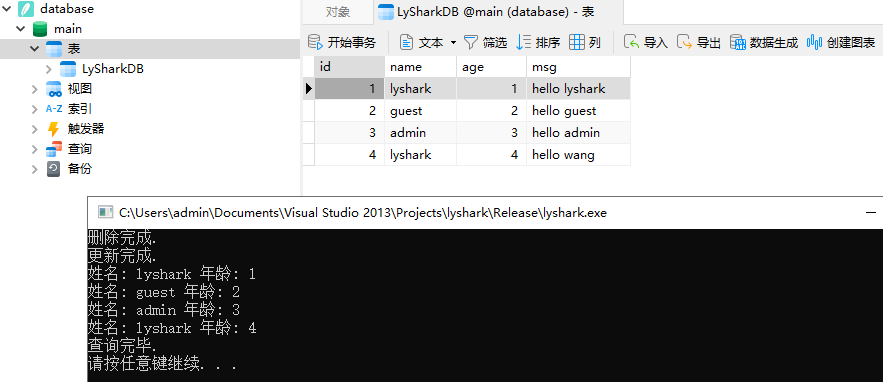Expand the 视图 views node

[35, 89]
